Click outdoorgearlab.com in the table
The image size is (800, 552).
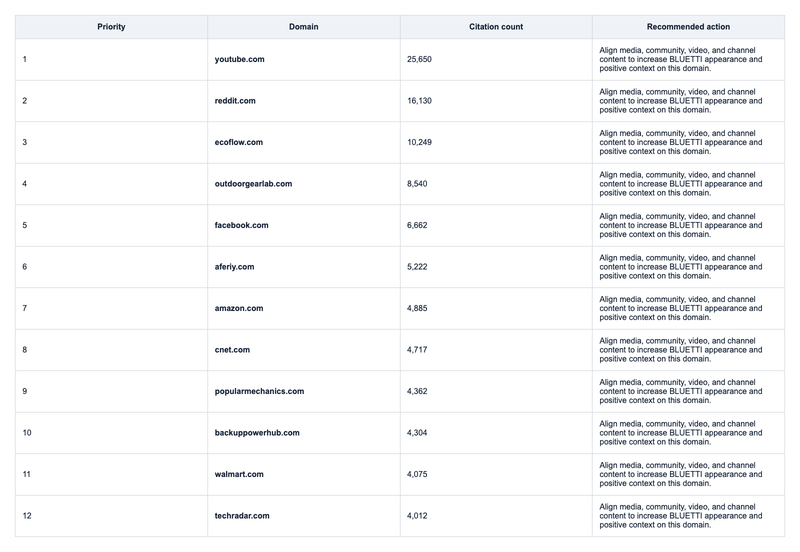click(253, 184)
